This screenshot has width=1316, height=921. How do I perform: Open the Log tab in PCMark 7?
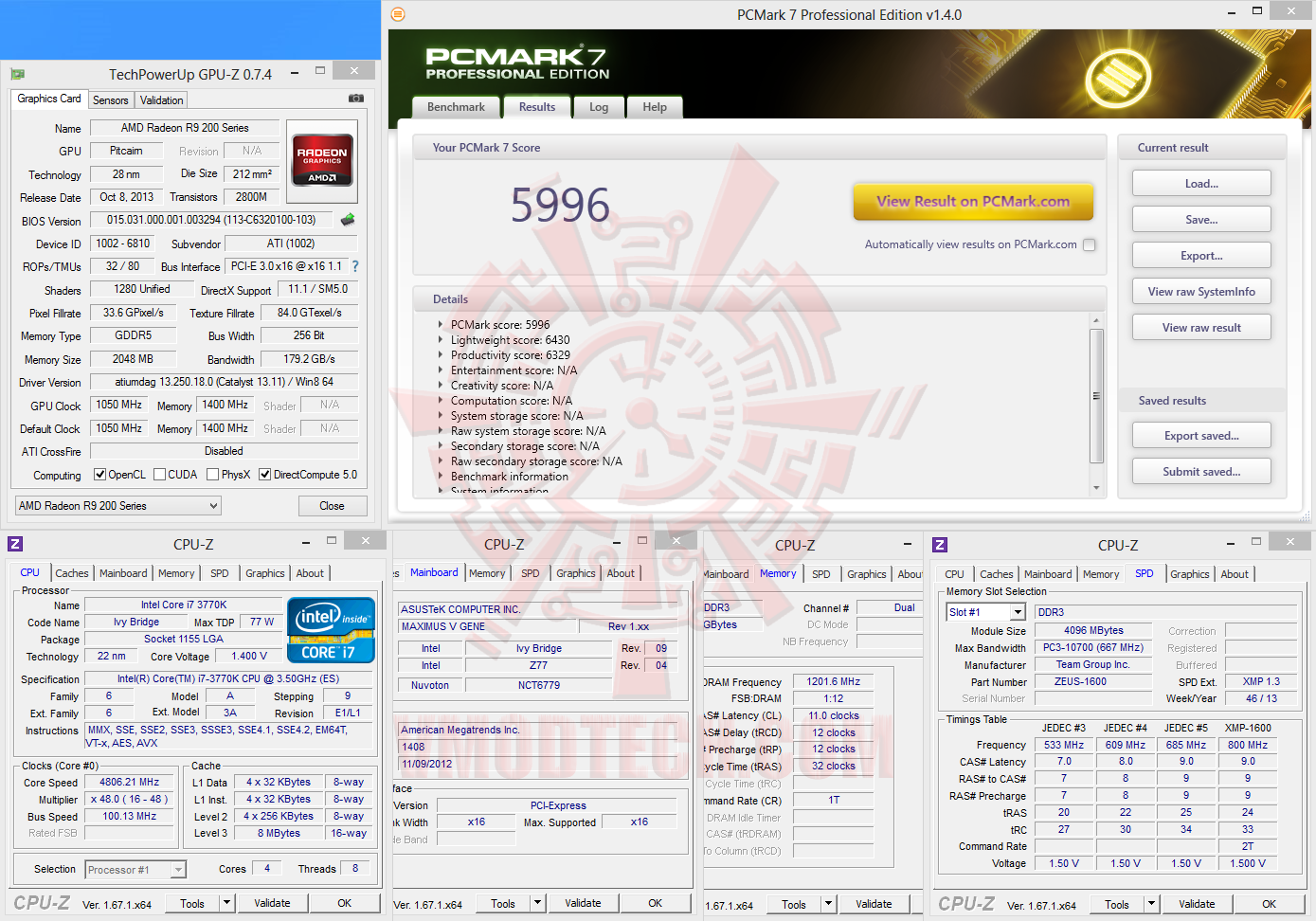coord(599,107)
